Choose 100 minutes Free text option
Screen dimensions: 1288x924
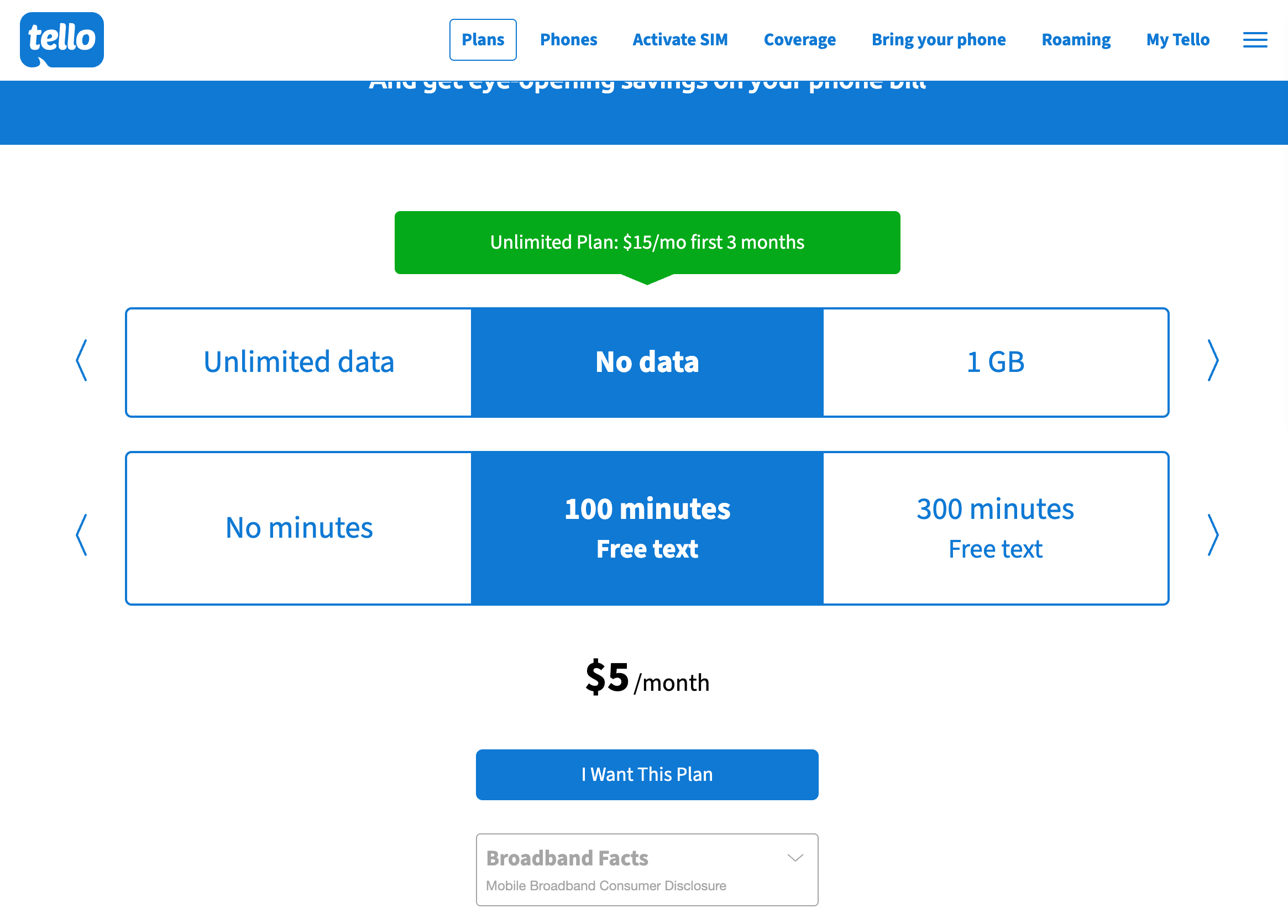(x=647, y=528)
